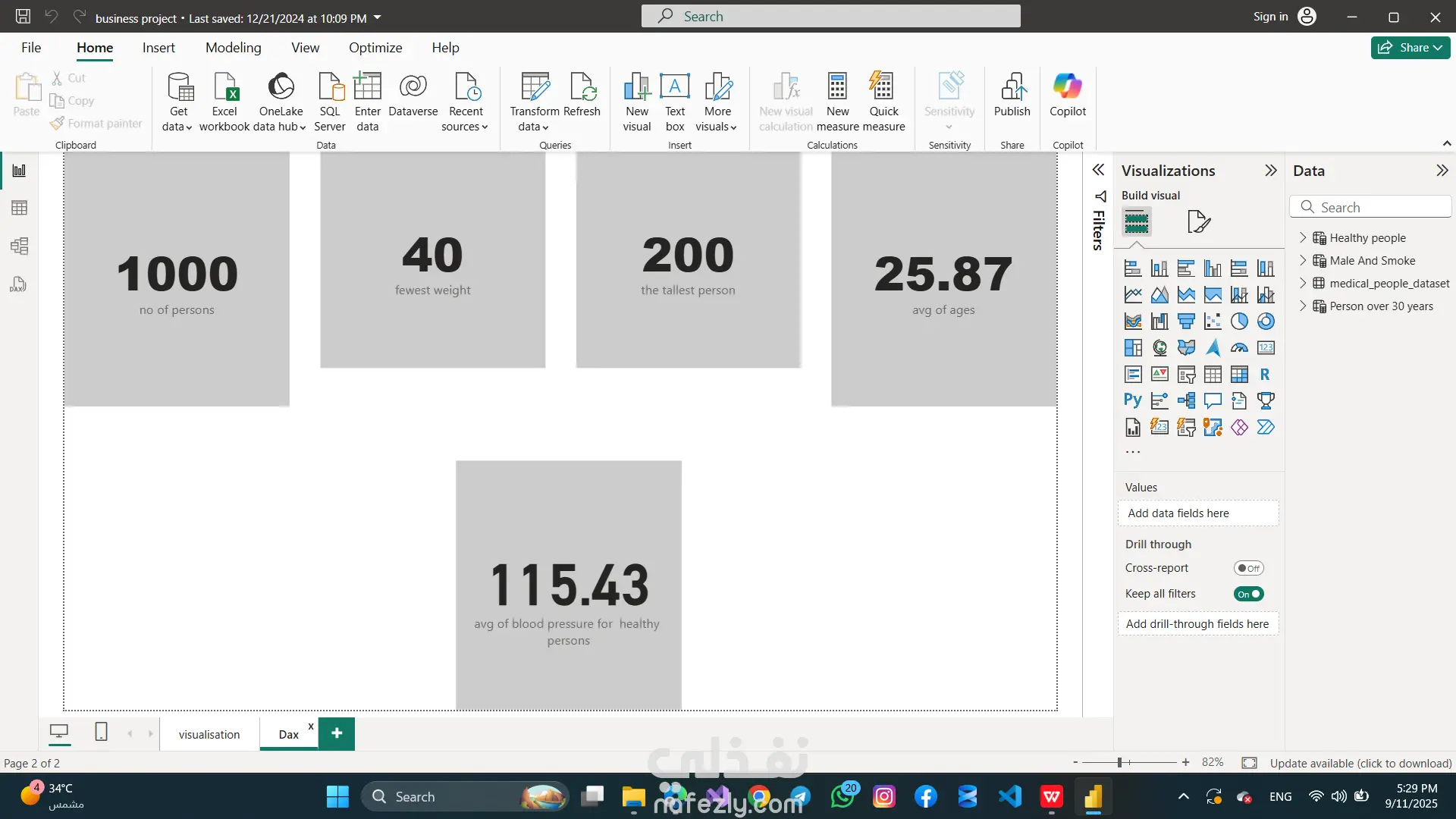Screen dimensions: 1456x819
Task: Open the Get data dropdown
Action: pyautogui.click(x=178, y=126)
